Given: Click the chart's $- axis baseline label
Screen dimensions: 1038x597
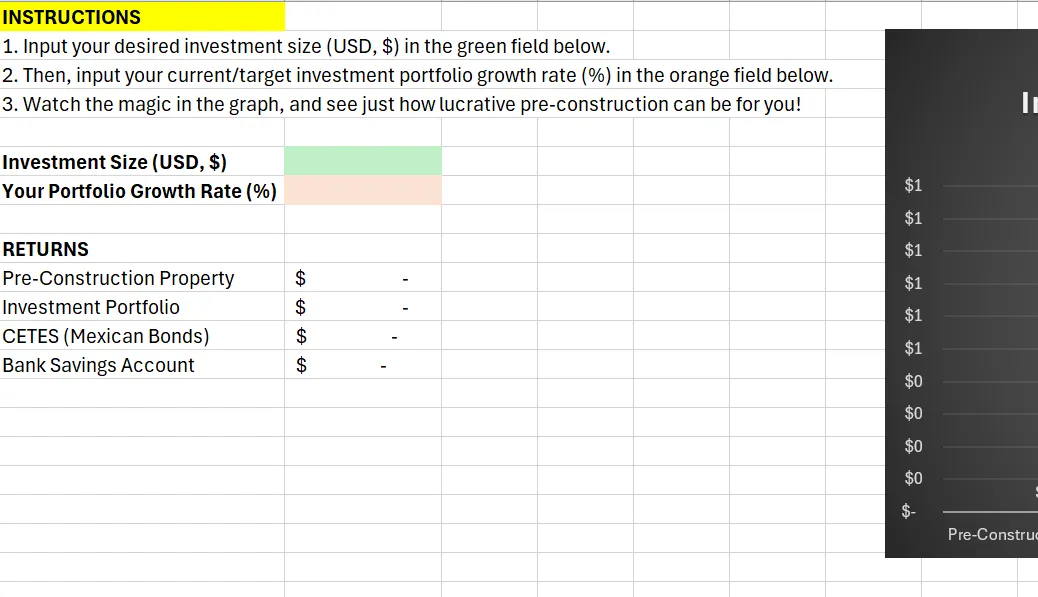Looking at the screenshot, I should point(908,511).
